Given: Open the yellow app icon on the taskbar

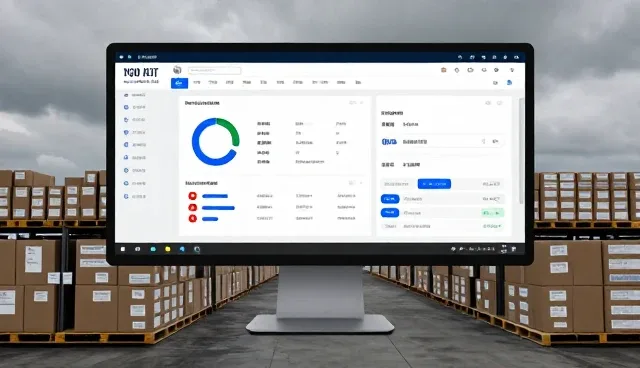Looking at the screenshot, I should [x=167, y=249].
